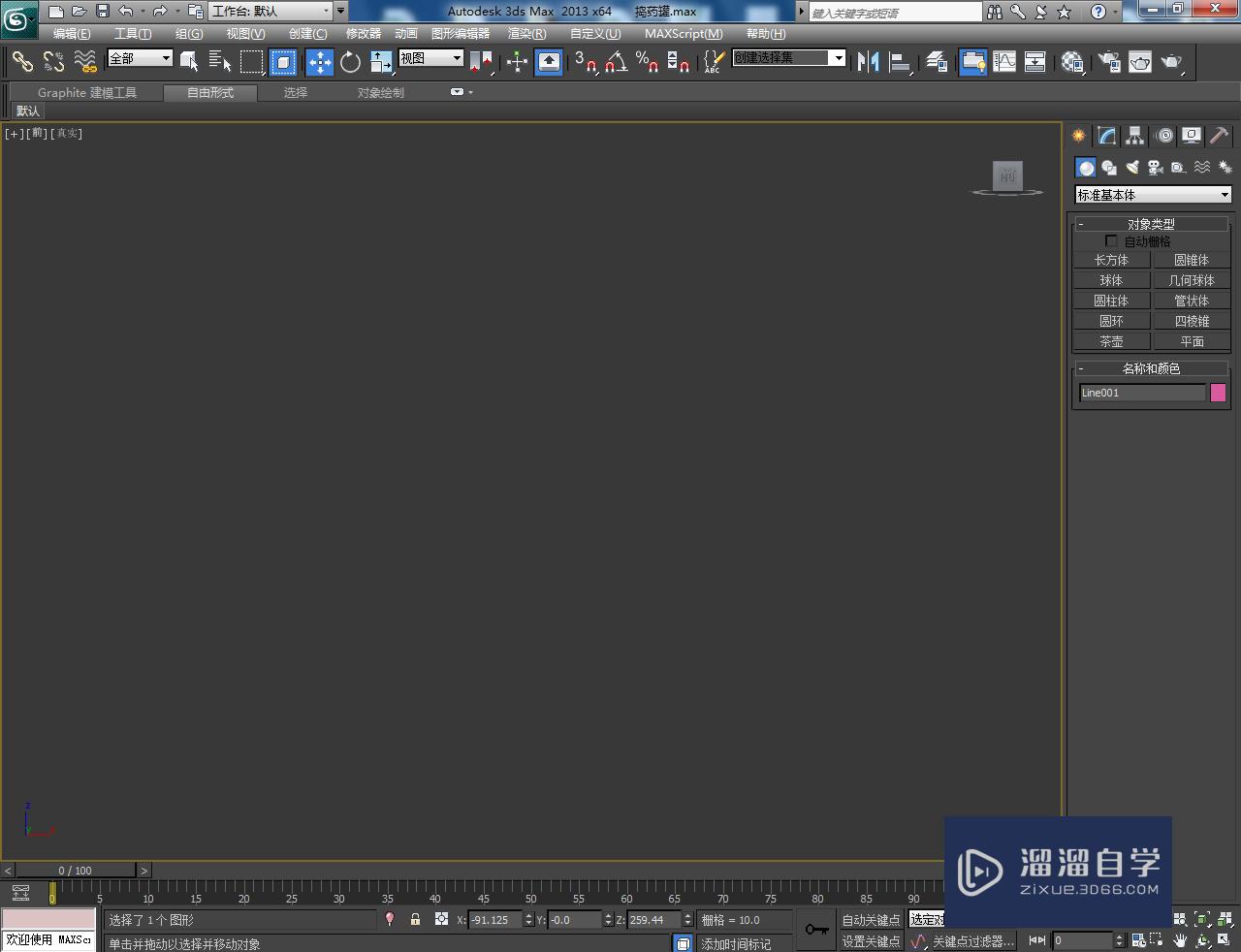Click the 管状体 tube button
Image resolution: width=1241 pixels, height=952 pixels.
pos(1192,301)
